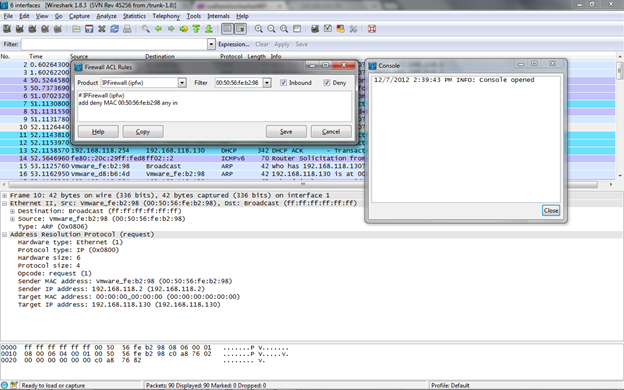Open the display filter history dropdown
Screen dimensions: 624x390
coord(211,44)
